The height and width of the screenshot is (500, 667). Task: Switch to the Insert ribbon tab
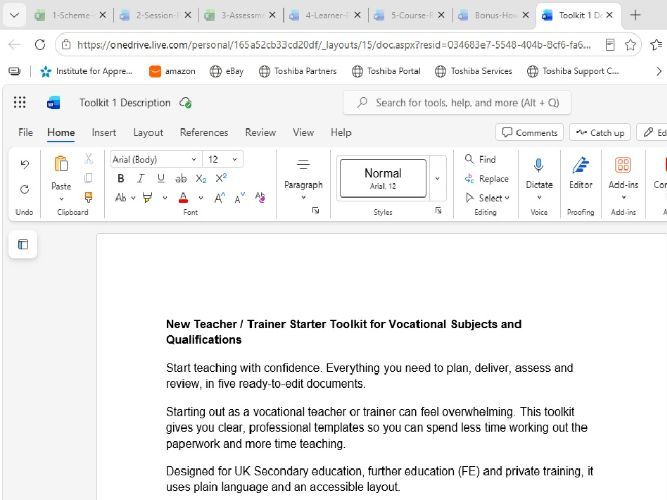coord(104,132)
